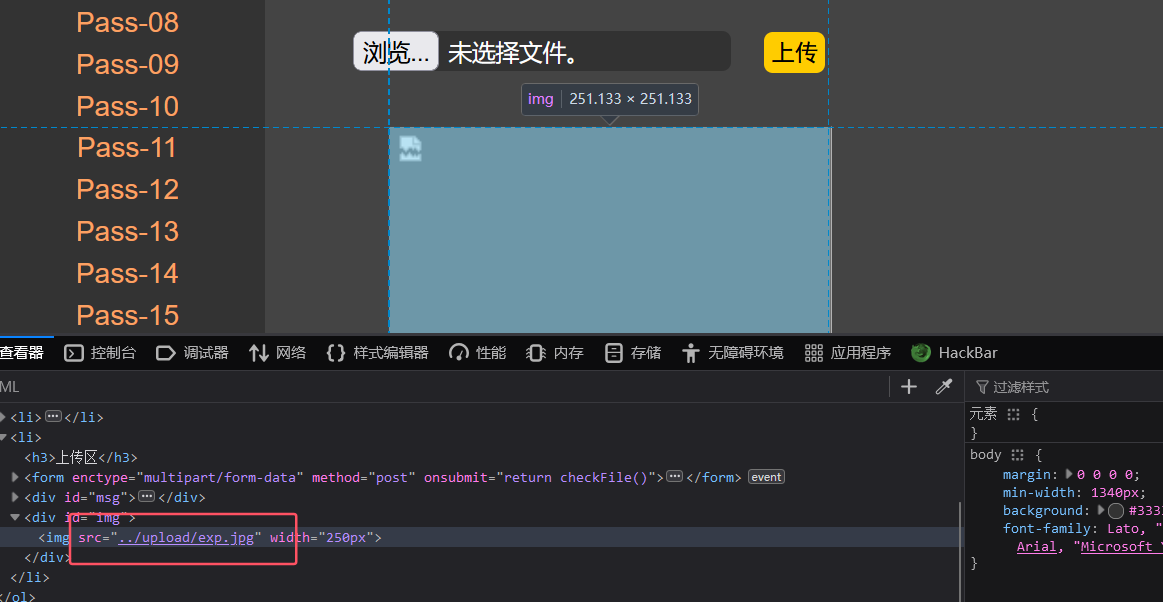Collapse the div id img node
1163x602 pixels.
16,517
